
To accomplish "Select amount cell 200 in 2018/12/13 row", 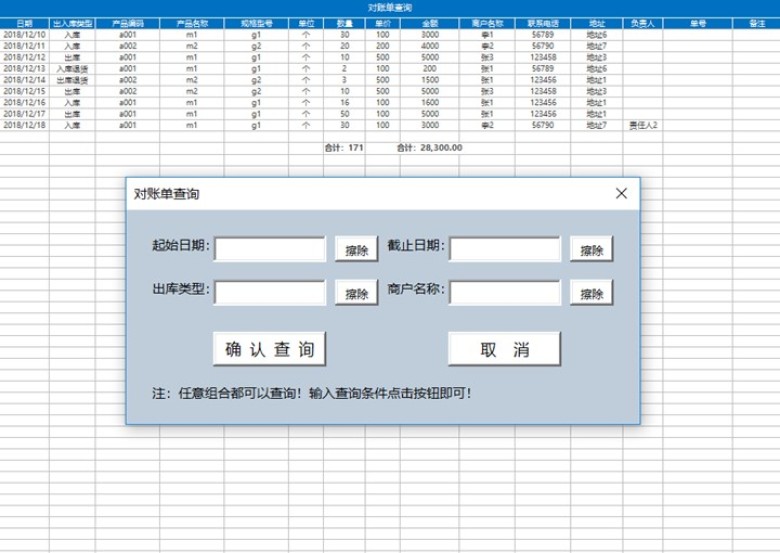I will [430, 69].
